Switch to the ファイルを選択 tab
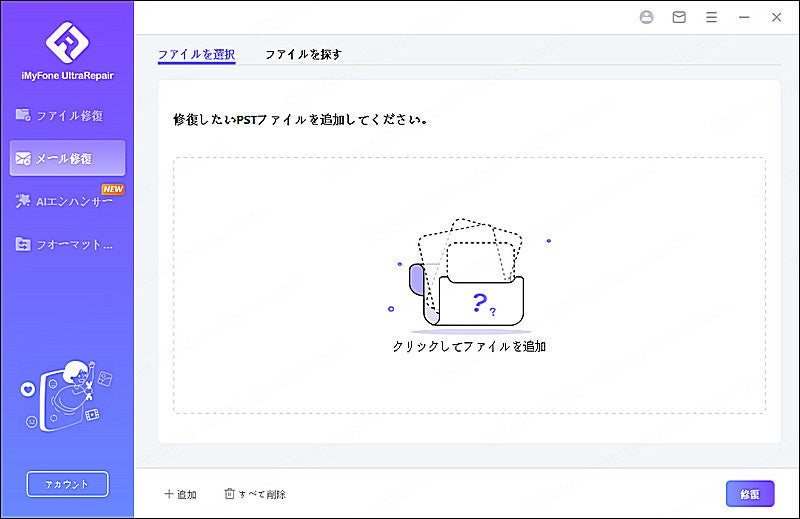This screenshot has width=800, height=519. coord(196,54)
